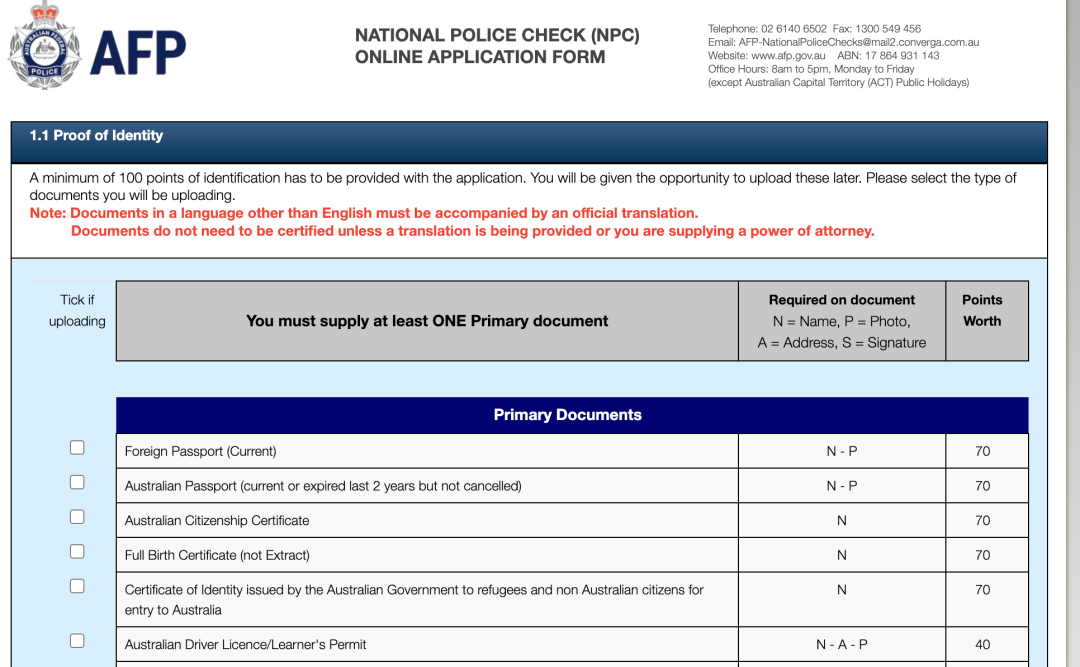Screen dimensions: 1080x667
Task: Select the Australian Citizenship Certificate checkbox
Action: tap(77, 517)
